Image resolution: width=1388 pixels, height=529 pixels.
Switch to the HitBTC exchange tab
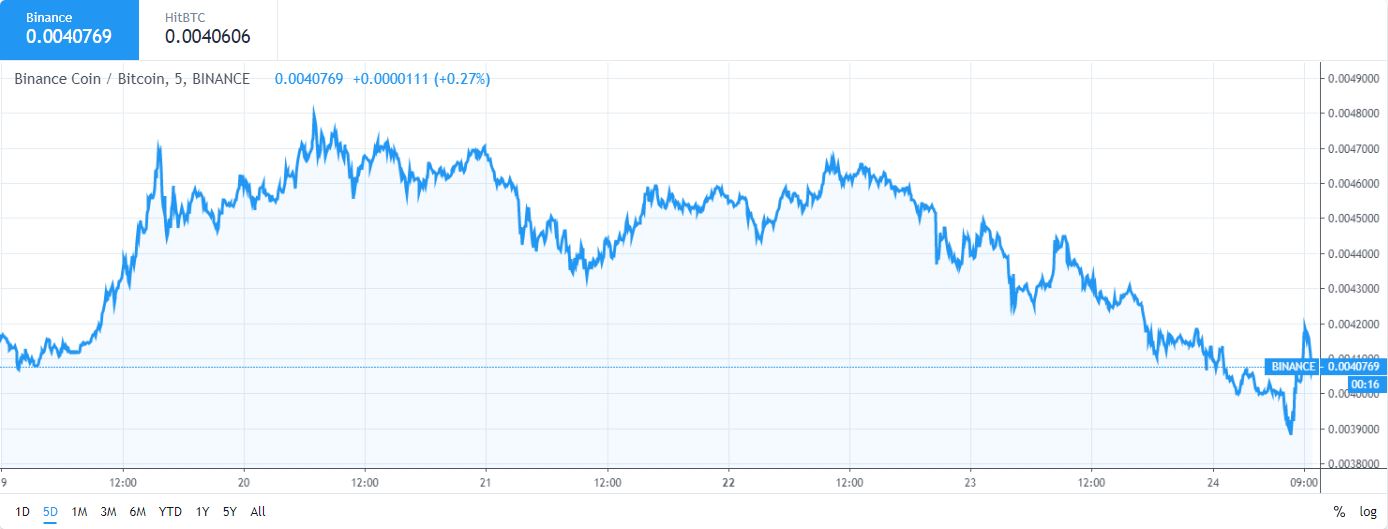coord(207,29)
